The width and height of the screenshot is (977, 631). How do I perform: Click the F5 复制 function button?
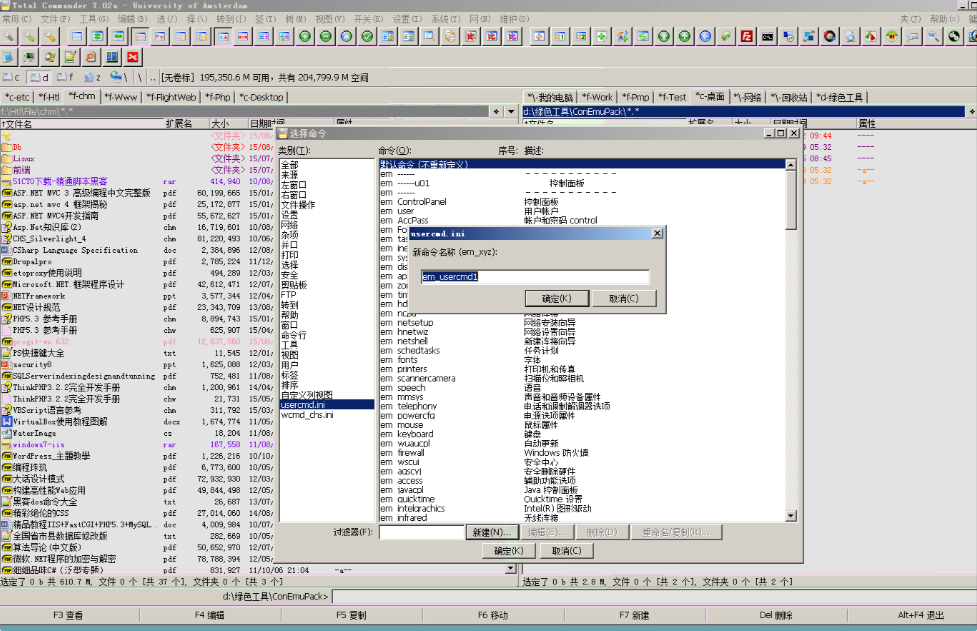point(352,615)
